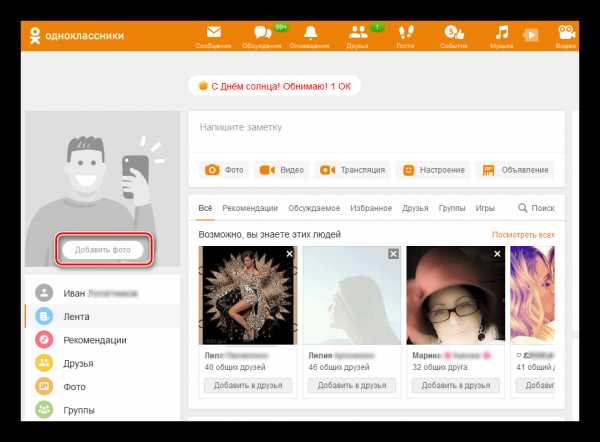Image resolution: width=600 pixels, height=442 pixels.
Task: Open Friends icon in orange header
Action: coord(358,32)
